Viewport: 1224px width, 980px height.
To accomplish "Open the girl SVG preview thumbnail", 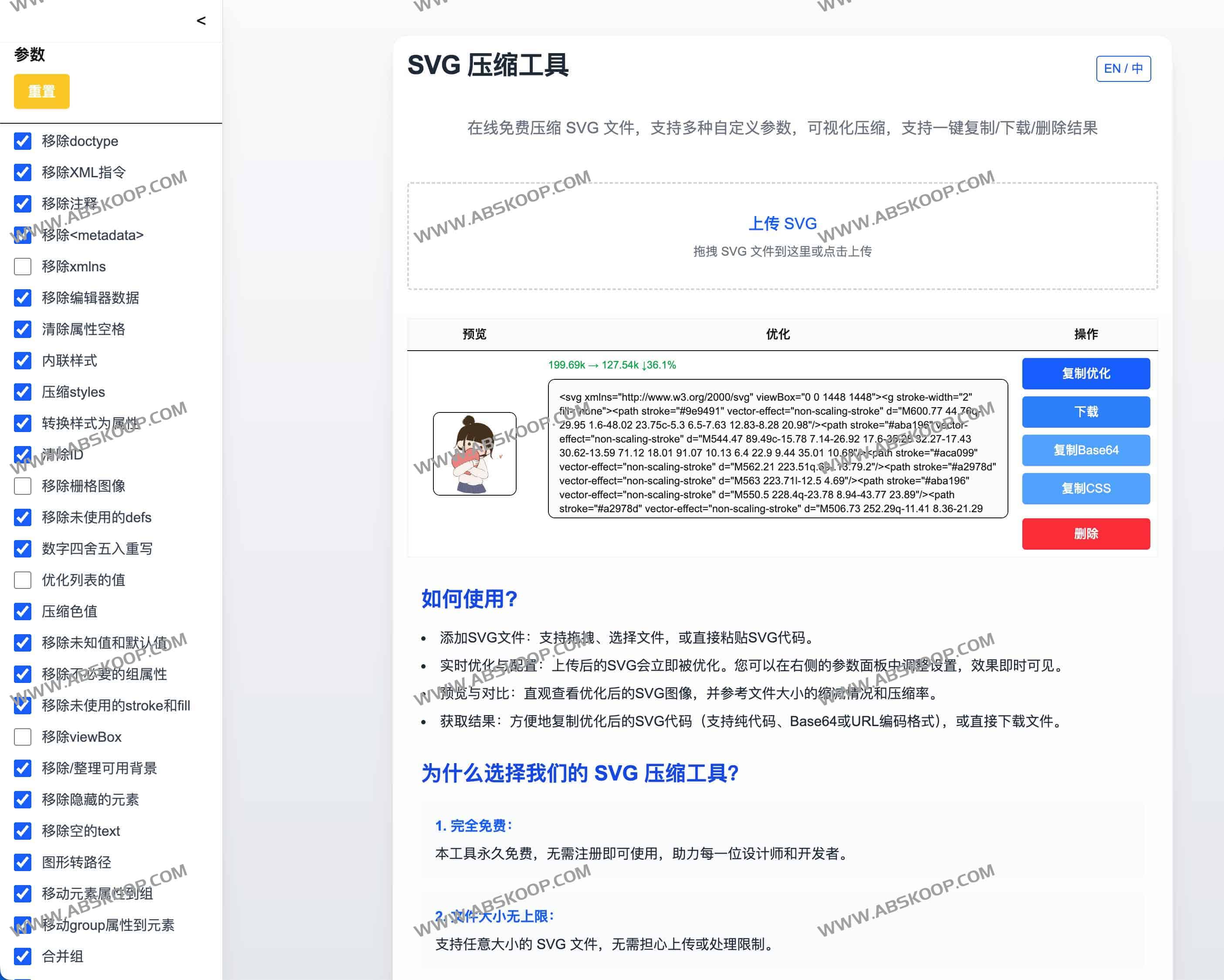I will (474, 453).
